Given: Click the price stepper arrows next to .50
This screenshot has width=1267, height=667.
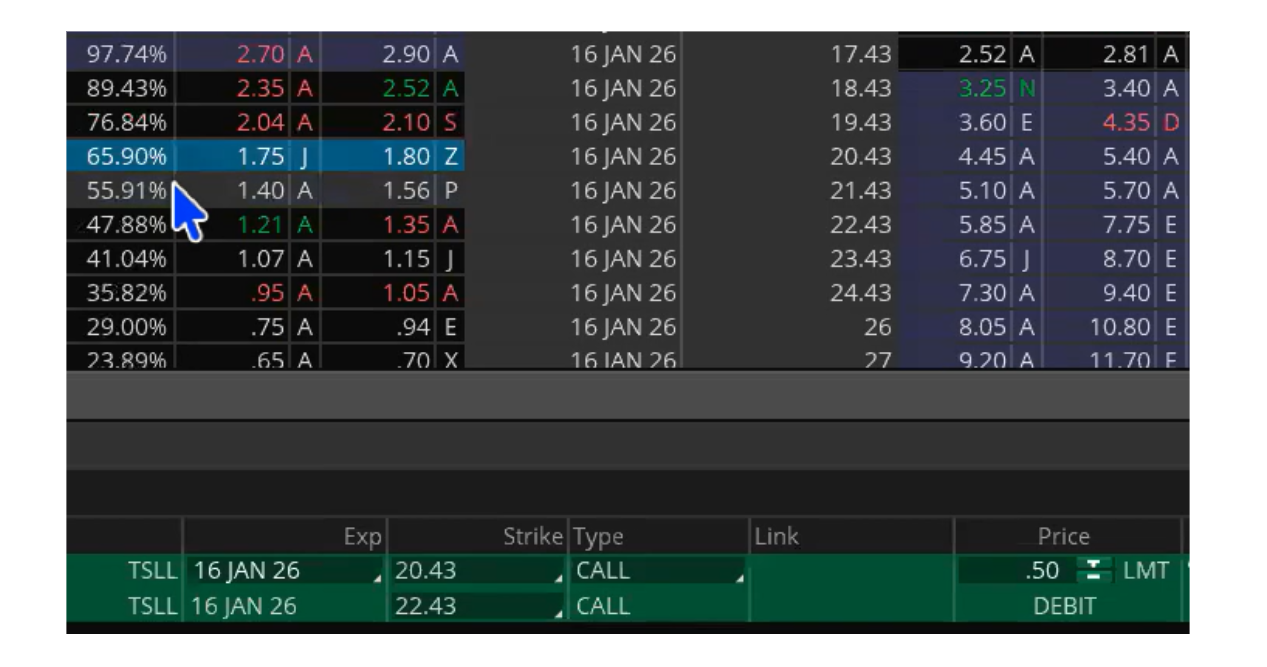Looking at the screenshot, I should (1092, 571).
